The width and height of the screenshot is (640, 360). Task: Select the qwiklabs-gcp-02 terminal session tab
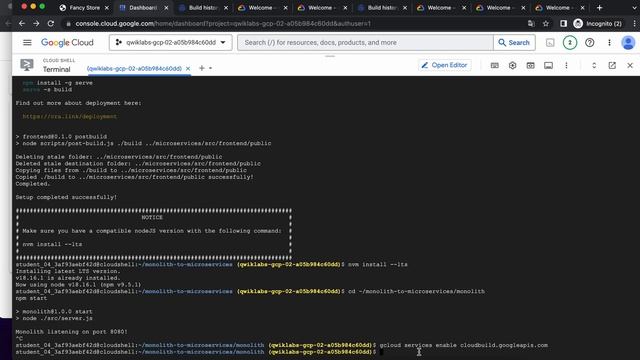[134, 69]
